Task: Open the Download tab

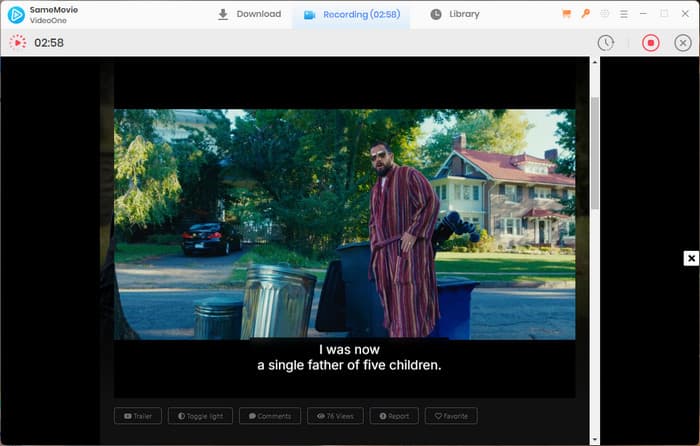Action: (x=249, y=14)
